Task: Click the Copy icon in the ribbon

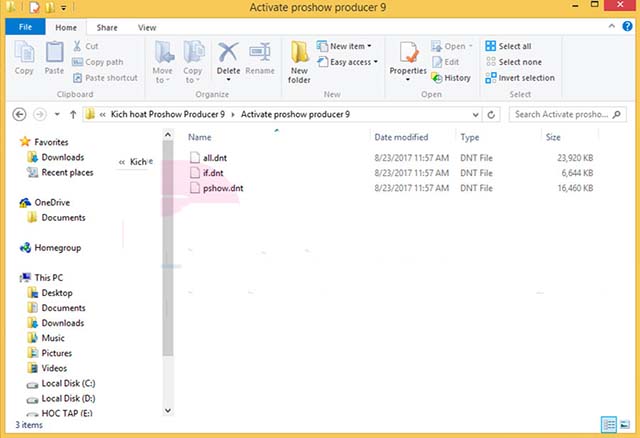Action: pyautogui.click(x=24, y=57)
